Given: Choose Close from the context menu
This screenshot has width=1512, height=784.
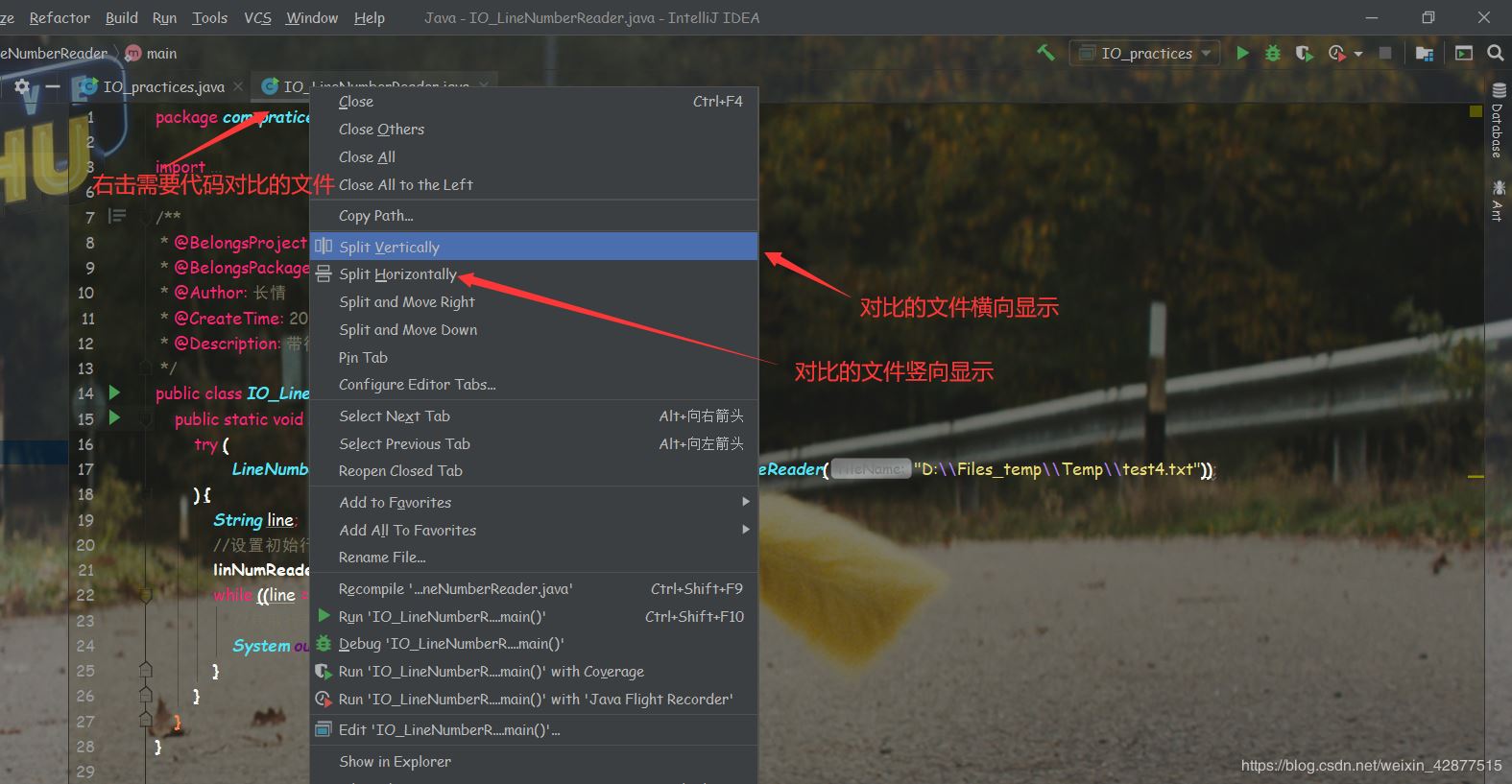Looking at the screenshot, I should [534, 101].
